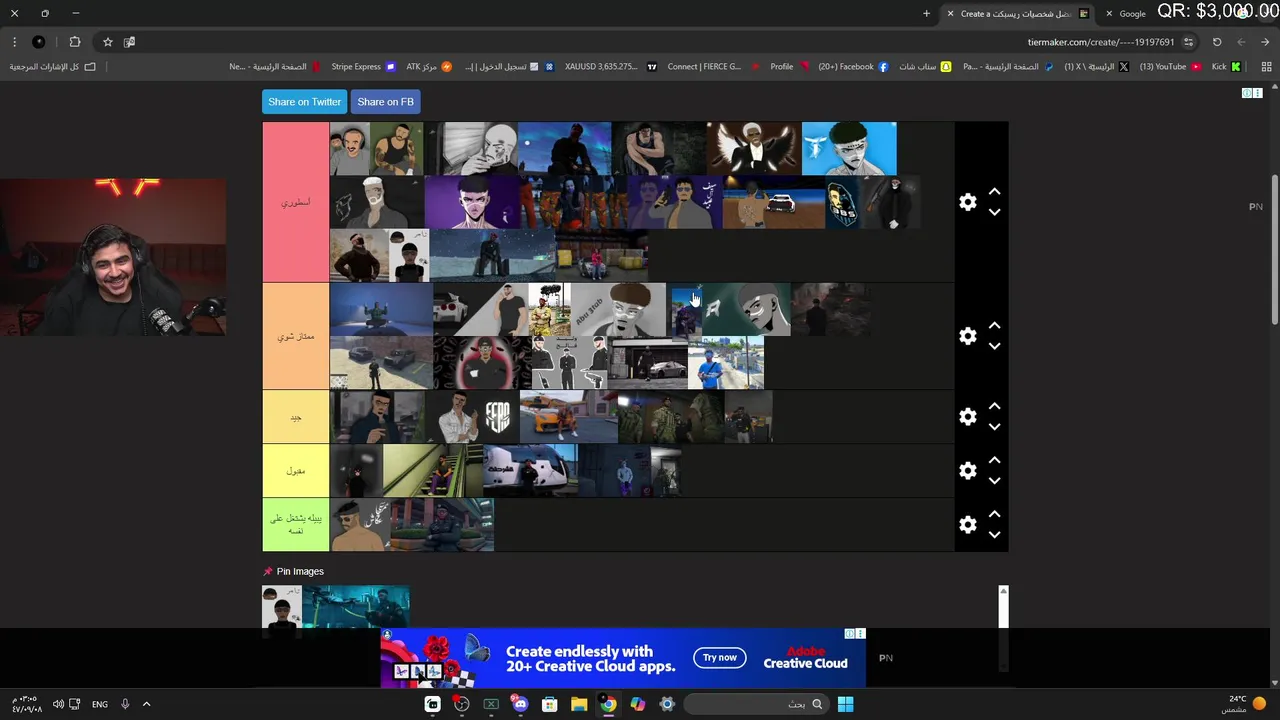Close the Google tab

point(1109,14)
